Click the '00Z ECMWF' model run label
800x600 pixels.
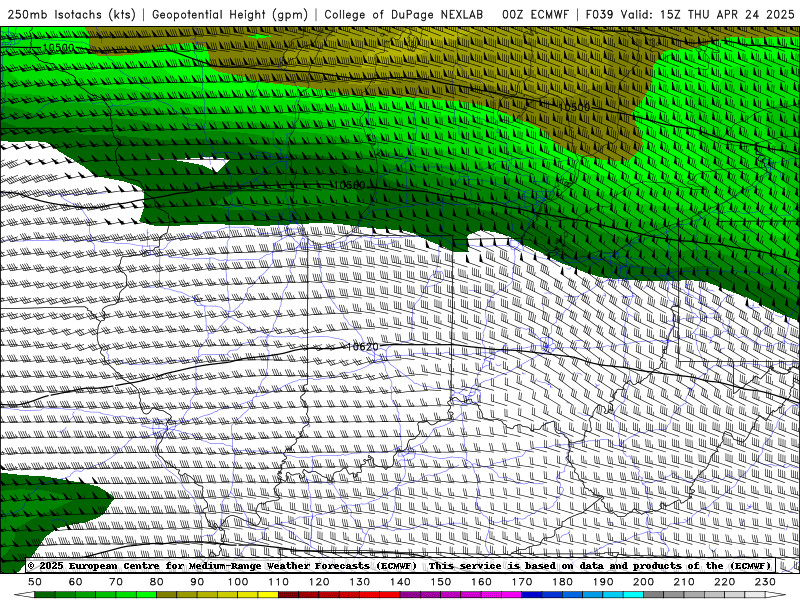tap(535, 14)
